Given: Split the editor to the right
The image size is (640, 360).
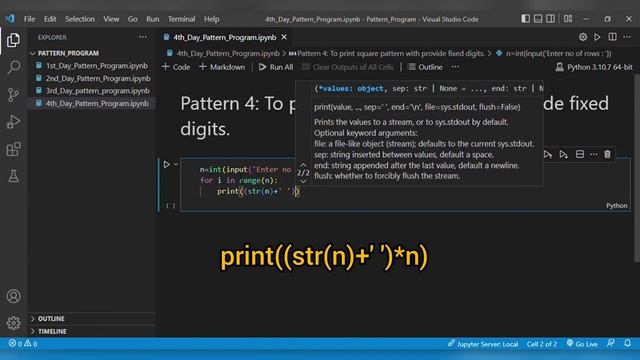Looking at the screenshot, I should tap(612, 37).
